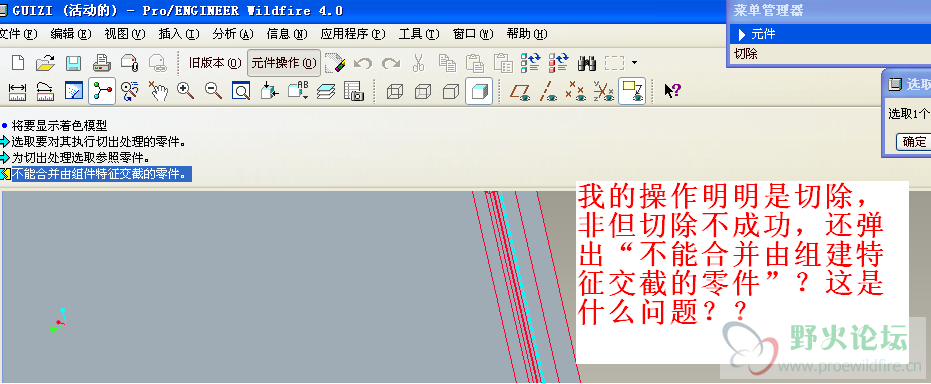Open the saved view list dropdown
The width and height of the screenshot is (931, 384).
click(298, 91)
